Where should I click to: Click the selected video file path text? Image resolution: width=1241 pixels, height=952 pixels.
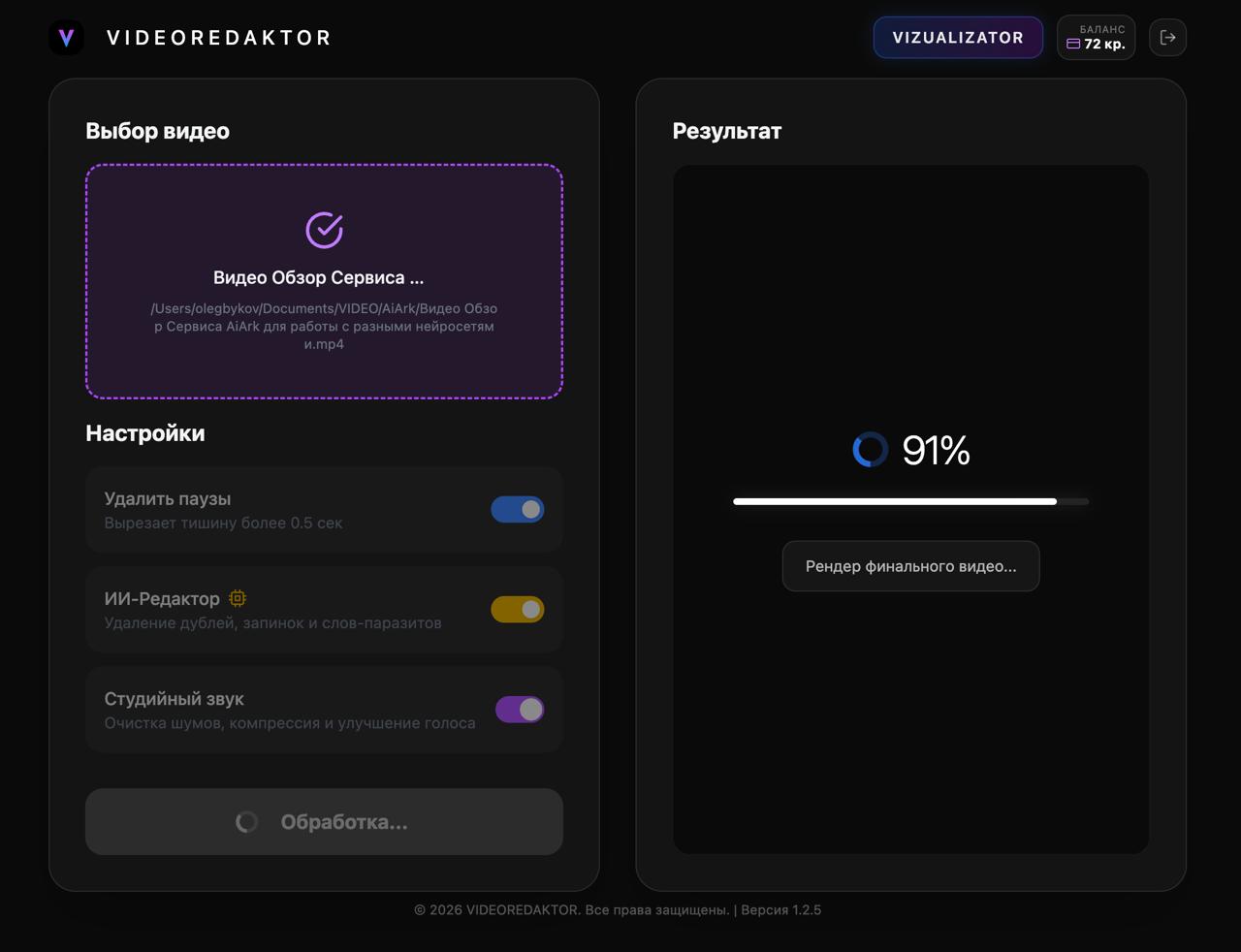(x=324, y=326)
